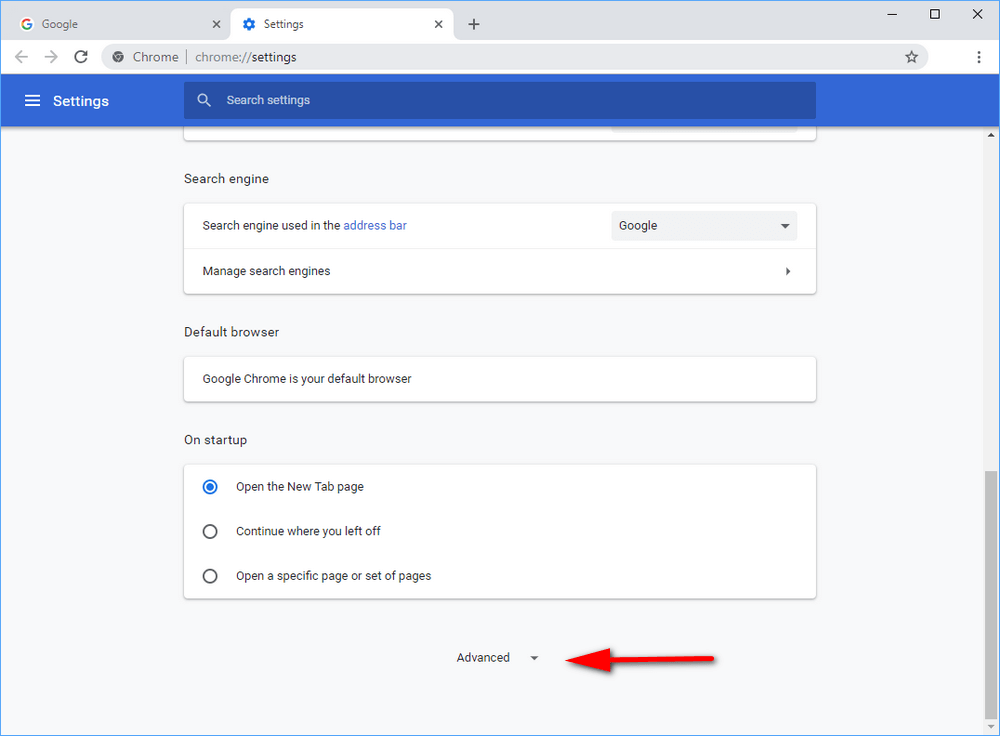Switch to the Google tab

coord(110,24)
